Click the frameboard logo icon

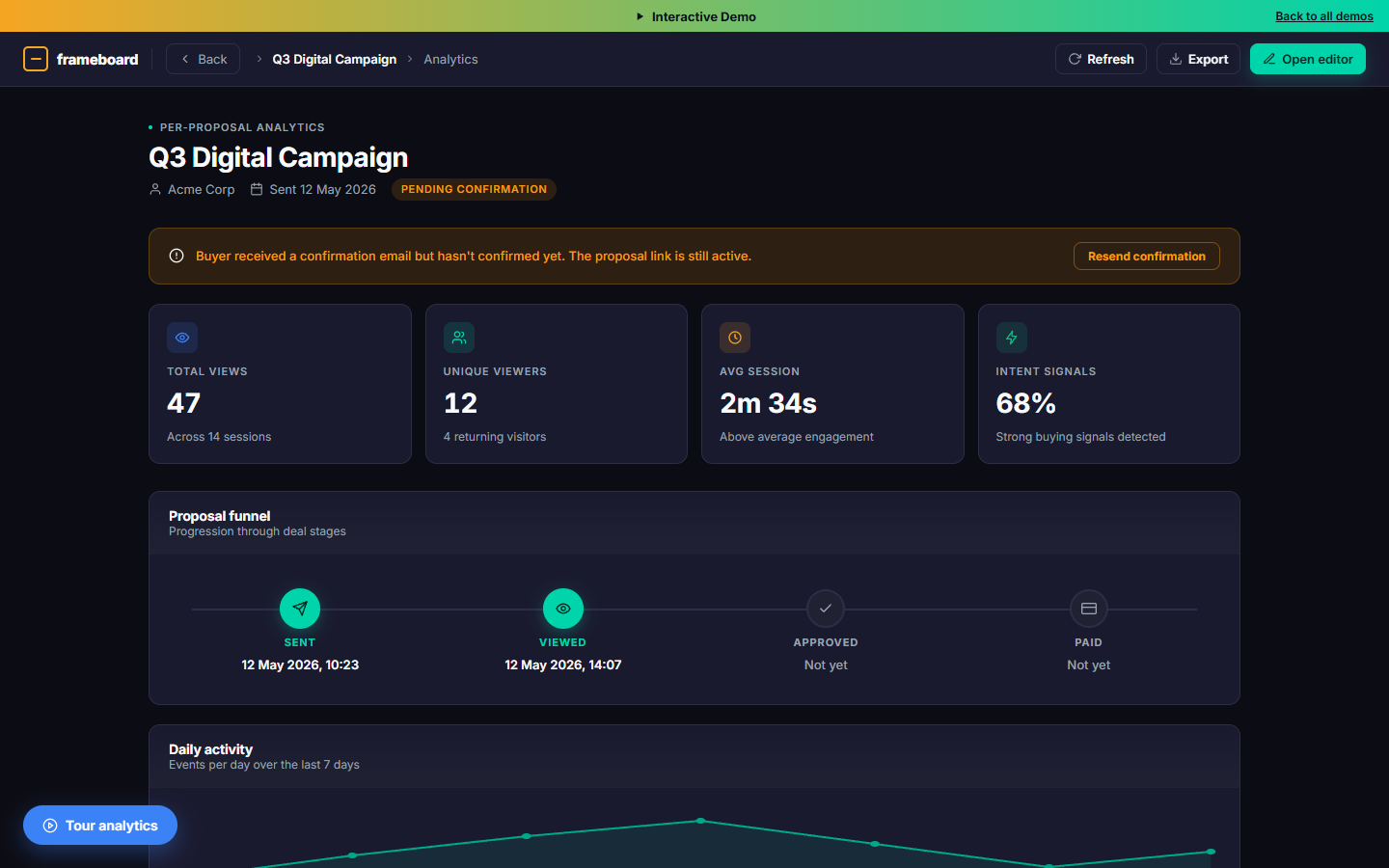click(36, 59)
